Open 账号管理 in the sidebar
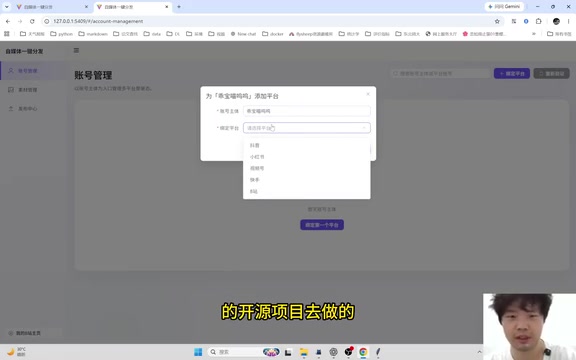The height and width of the screenshot is (360, 576). (x=33, y=71)
